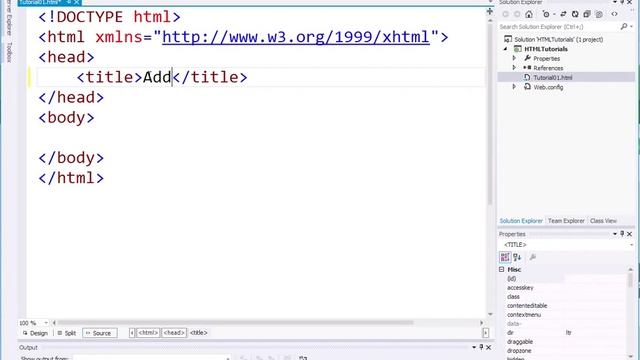Click the Properties panel vertical scrollbar

pos(630,280)
